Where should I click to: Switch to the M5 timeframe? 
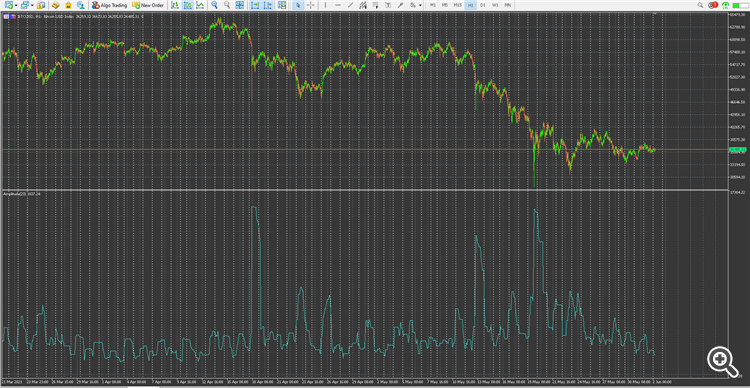pyautogui.click(x=445, y=5)
